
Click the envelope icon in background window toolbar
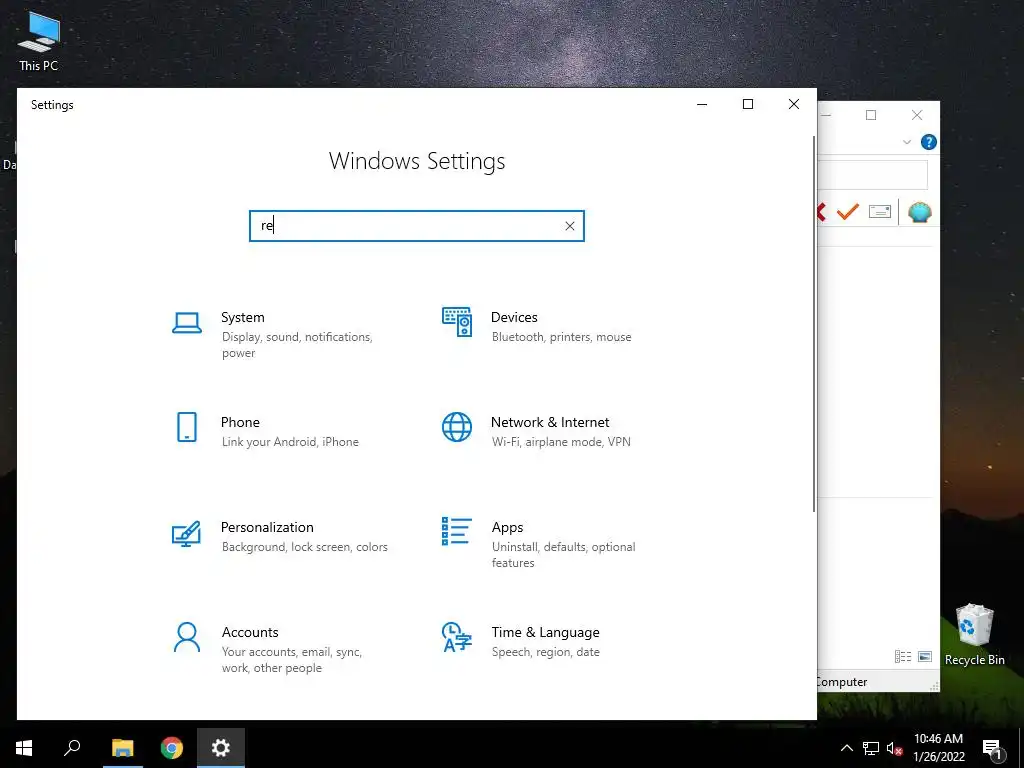[x=880, y=212]
